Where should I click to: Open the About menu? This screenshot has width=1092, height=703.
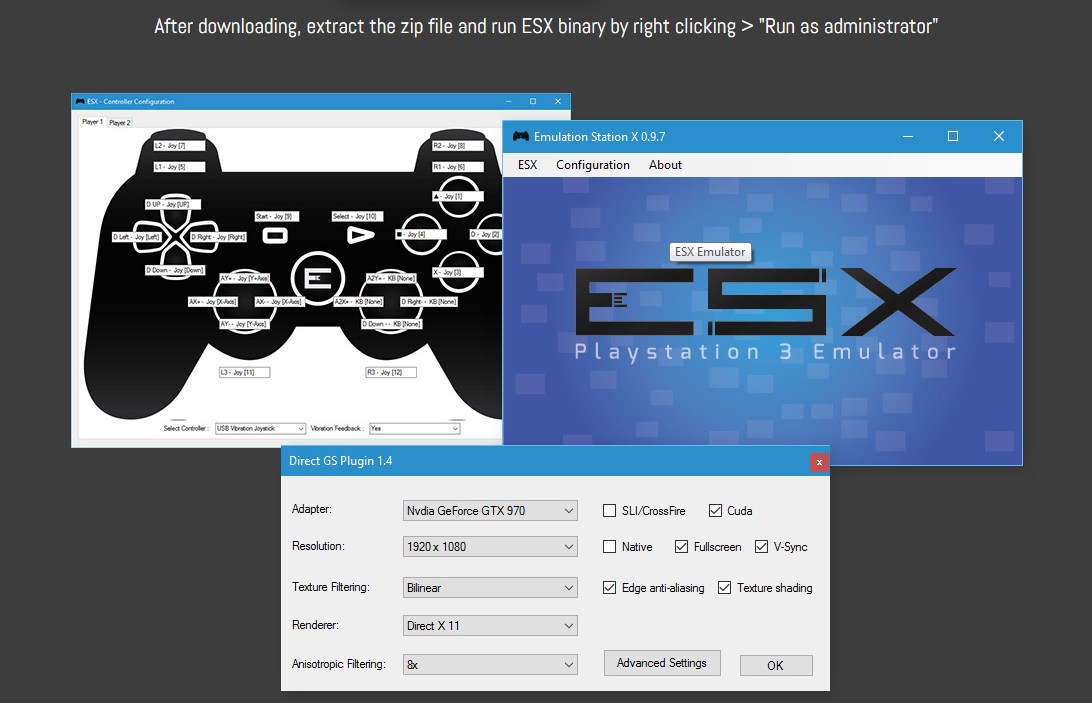point(665,165)
